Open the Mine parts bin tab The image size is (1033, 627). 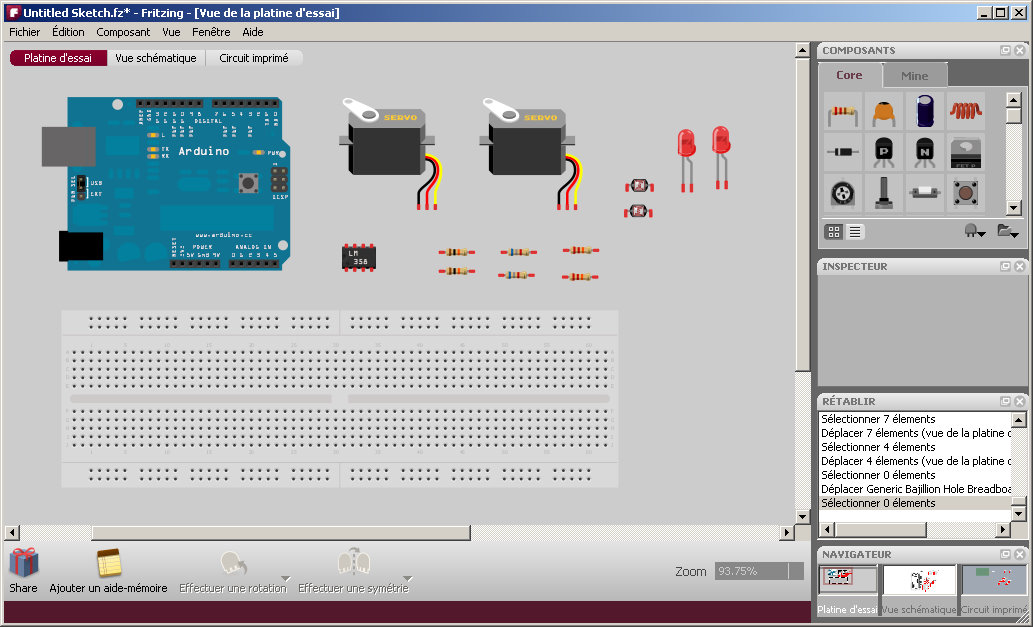tap(914, 76)
